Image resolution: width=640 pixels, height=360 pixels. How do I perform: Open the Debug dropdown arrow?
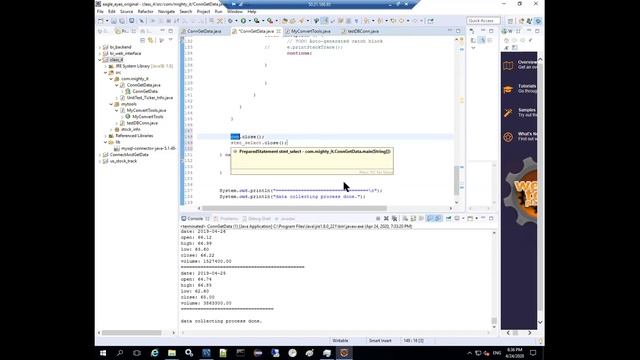tap(236, 21)
